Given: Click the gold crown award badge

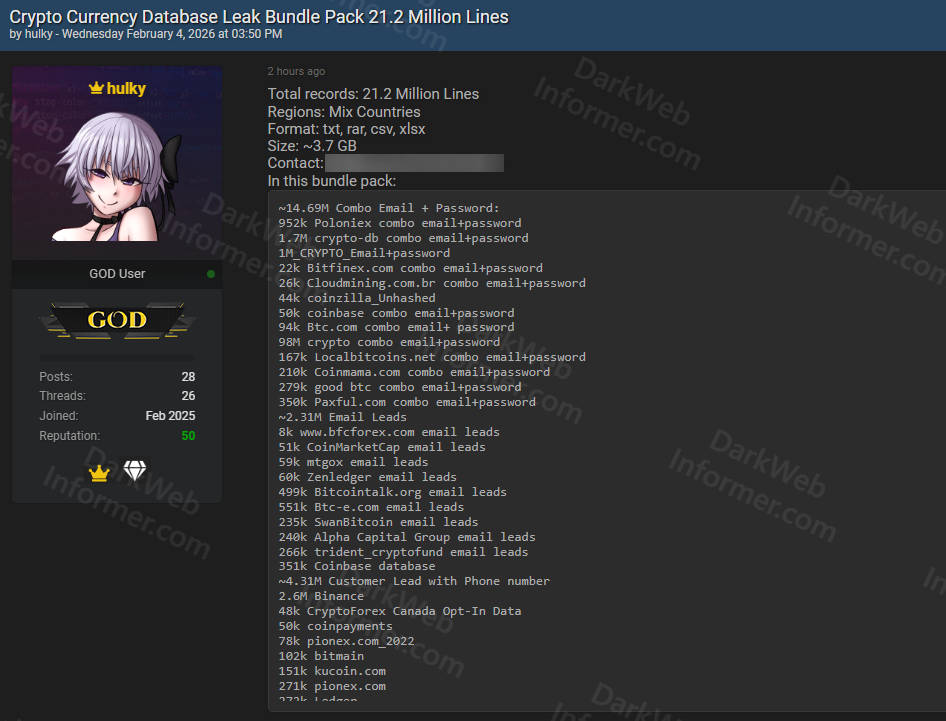Looking at the screenshot, I should pos(98,473).
